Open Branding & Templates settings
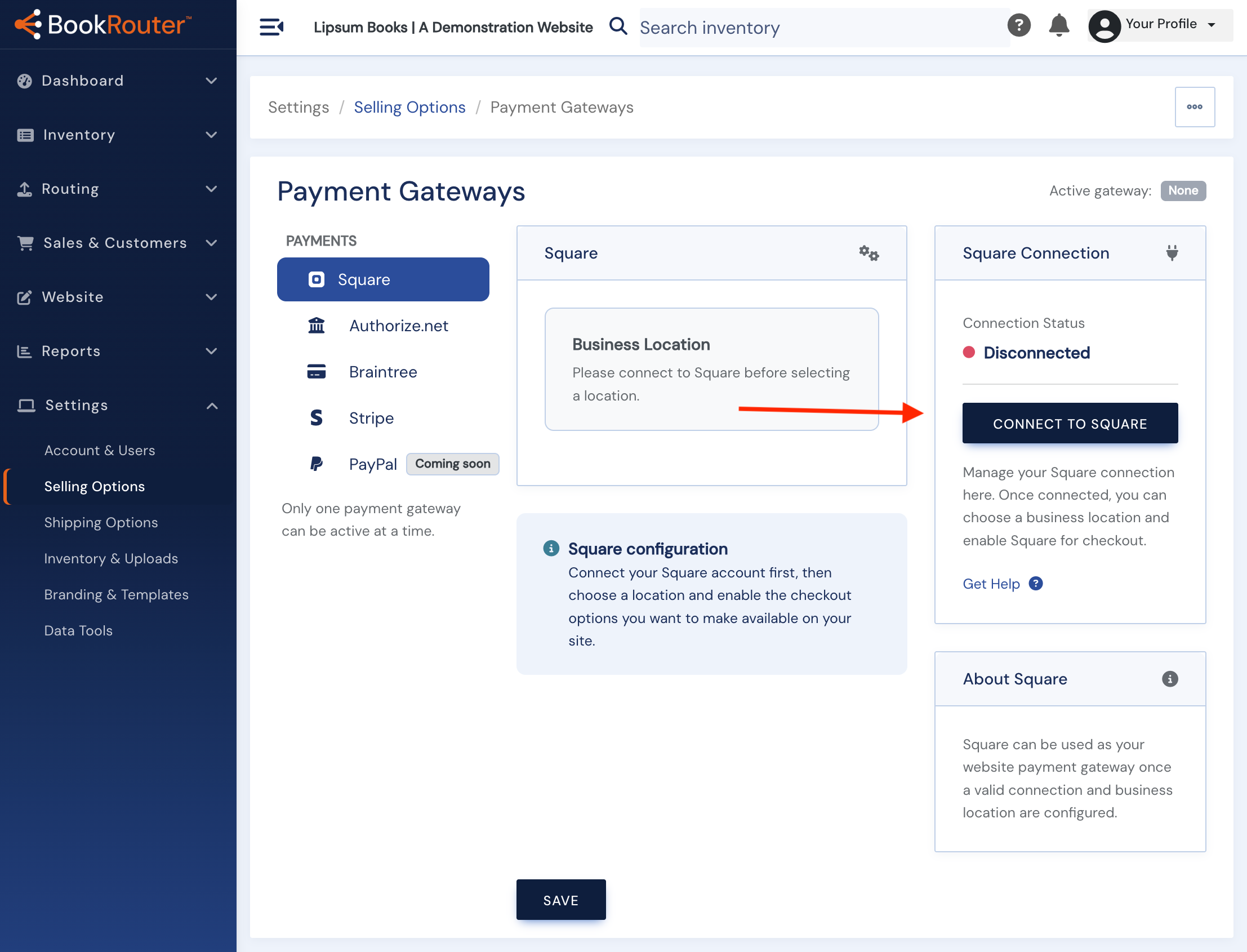The height and width of the screenshot is (952, 1247). (116, 594)
